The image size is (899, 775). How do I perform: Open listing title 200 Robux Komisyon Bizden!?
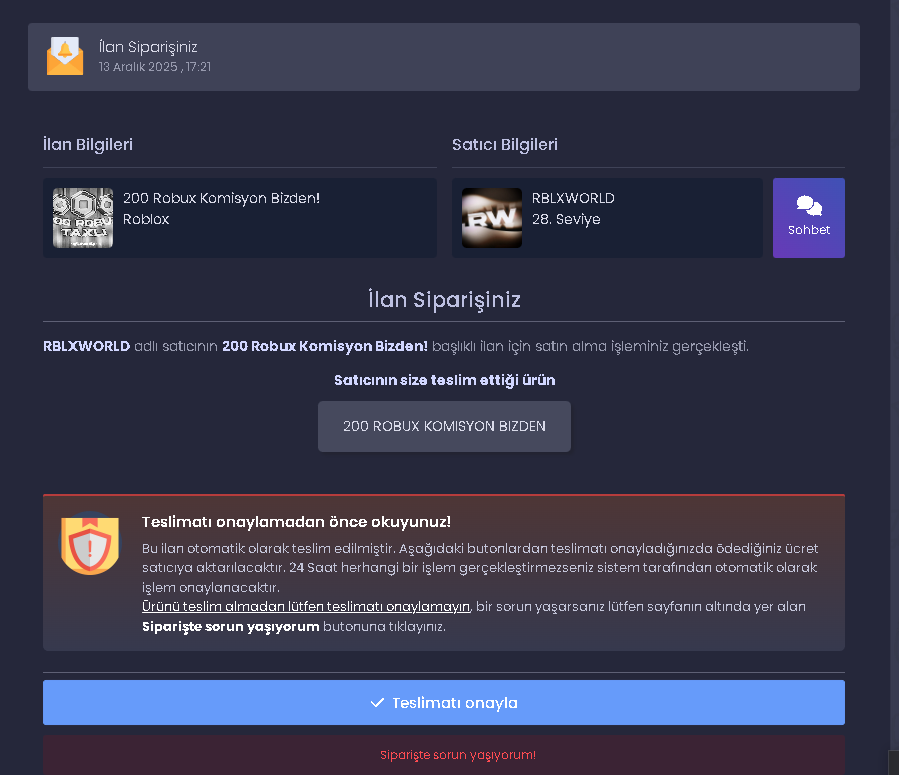221,198
